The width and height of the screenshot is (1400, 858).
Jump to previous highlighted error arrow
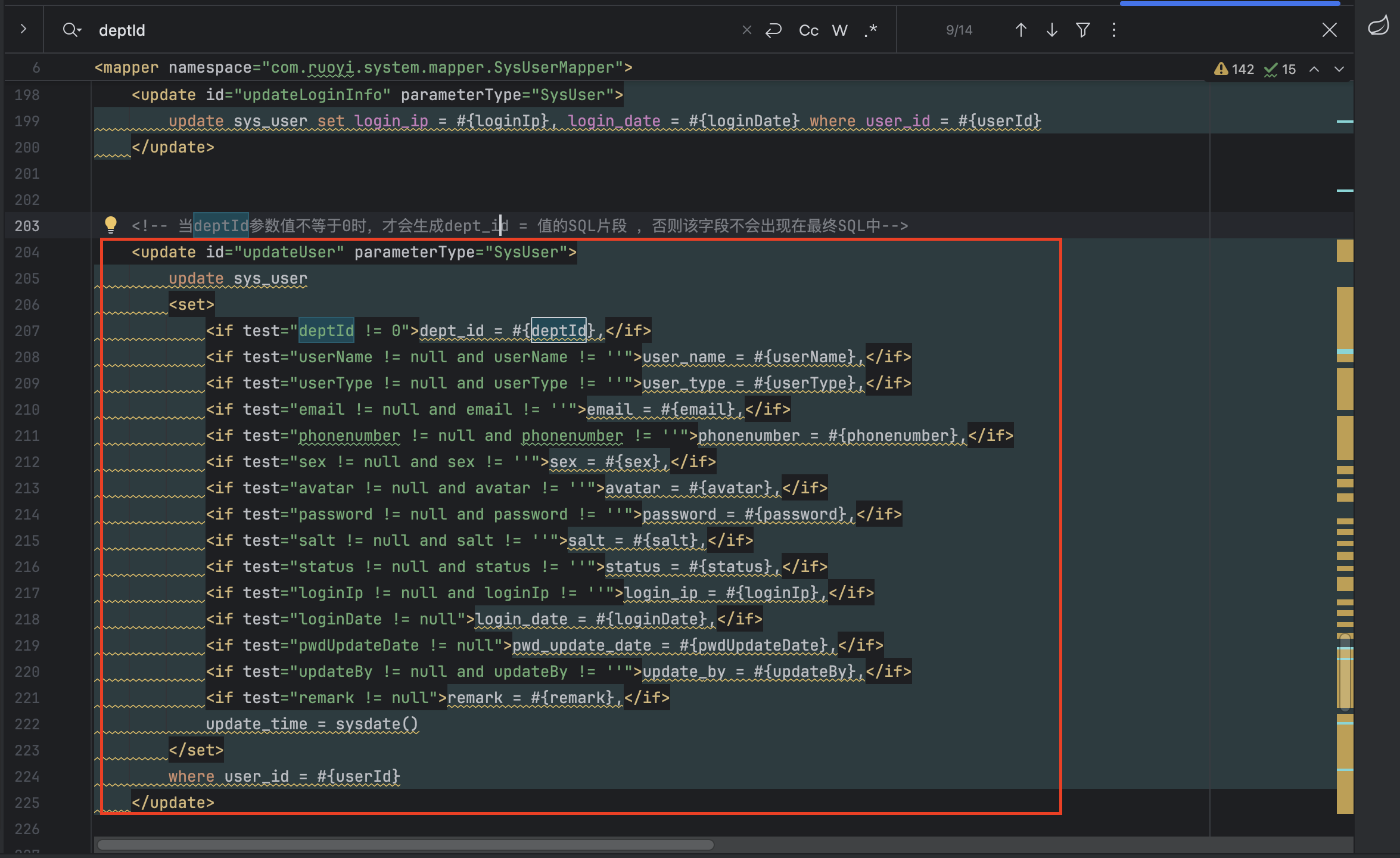point(1314,69)
